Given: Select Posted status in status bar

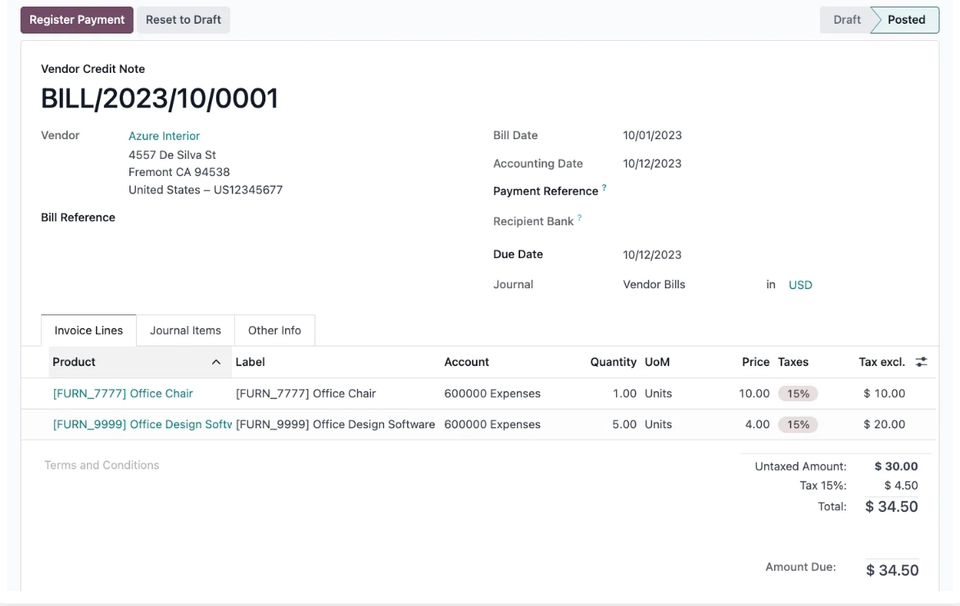Looking at the screenshot, I should click(x=906, y=20).
